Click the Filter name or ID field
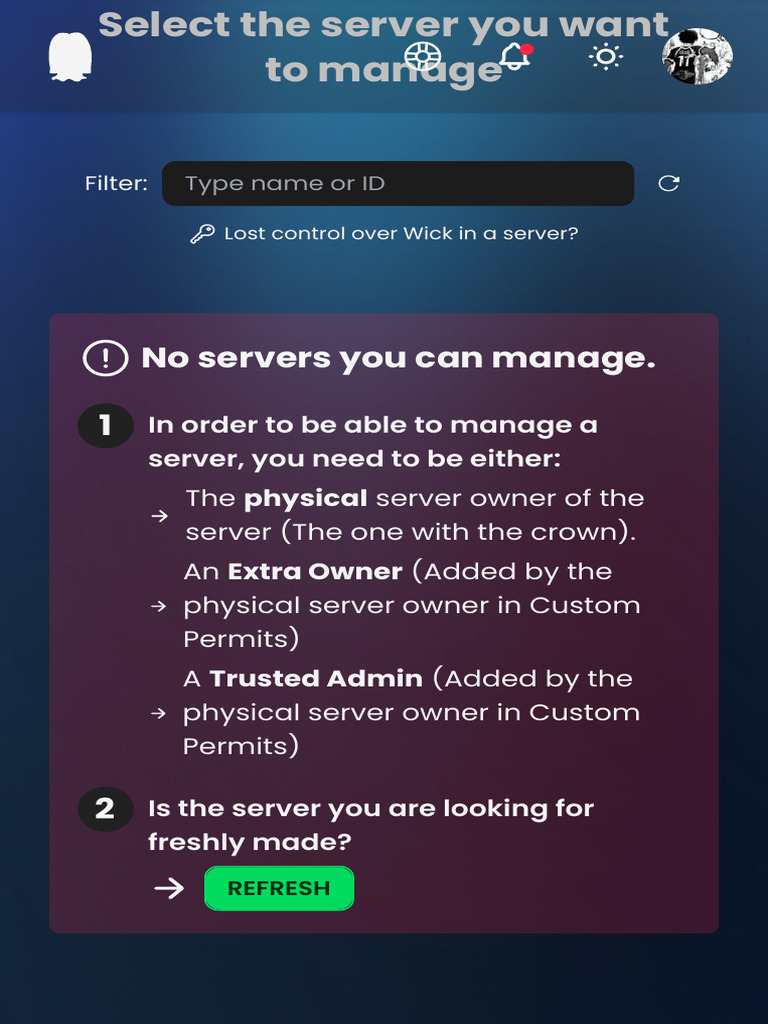The height and width of the screenshot is (1024, 768). coord(398,184)
